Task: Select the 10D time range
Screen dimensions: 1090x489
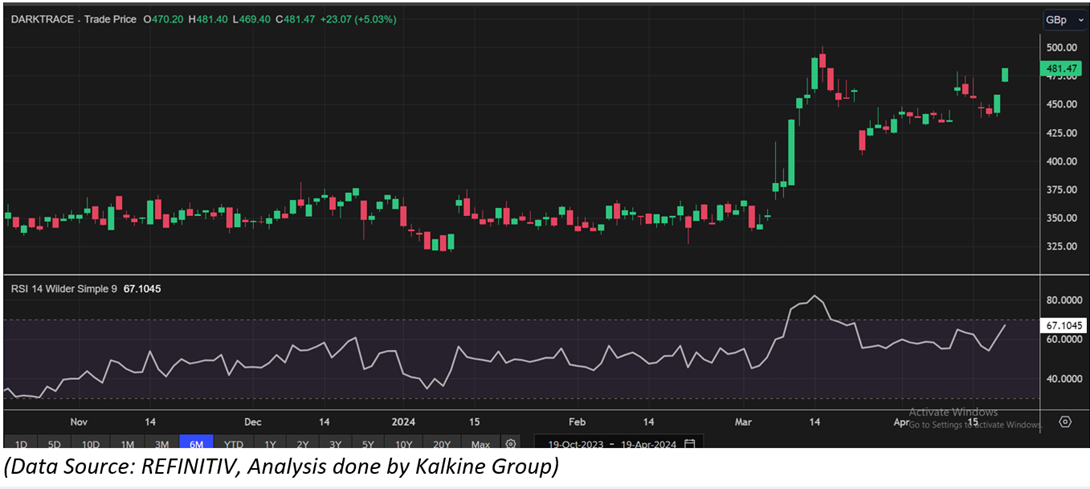Action: (90, 444)
